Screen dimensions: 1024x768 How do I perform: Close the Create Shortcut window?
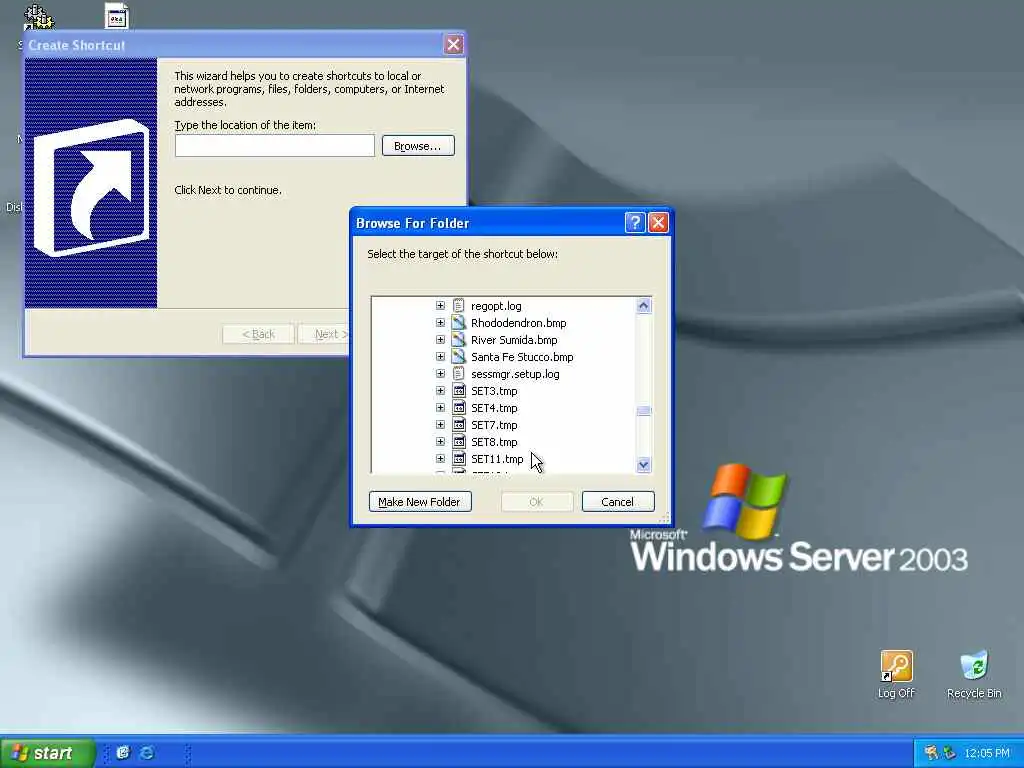pyautogui.click(x=454, y=44)
